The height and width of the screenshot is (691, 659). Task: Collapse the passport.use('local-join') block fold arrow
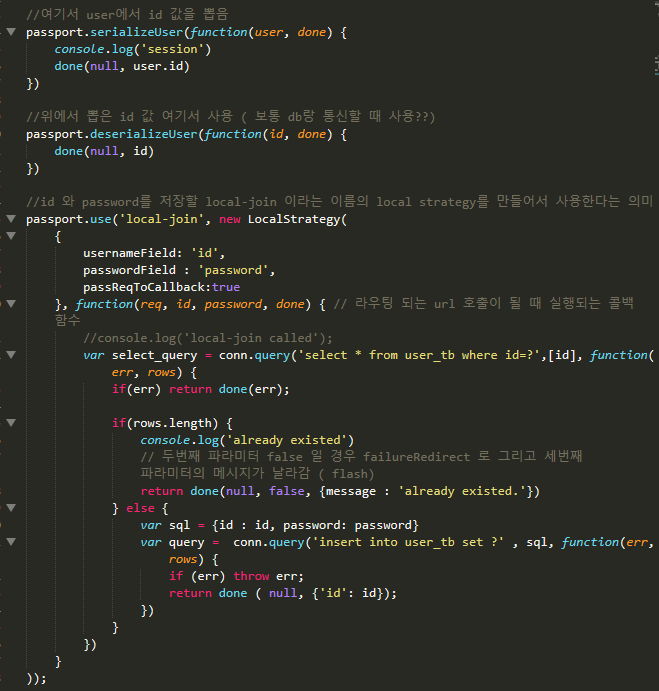pyautogui.click(x=11, y=219)
